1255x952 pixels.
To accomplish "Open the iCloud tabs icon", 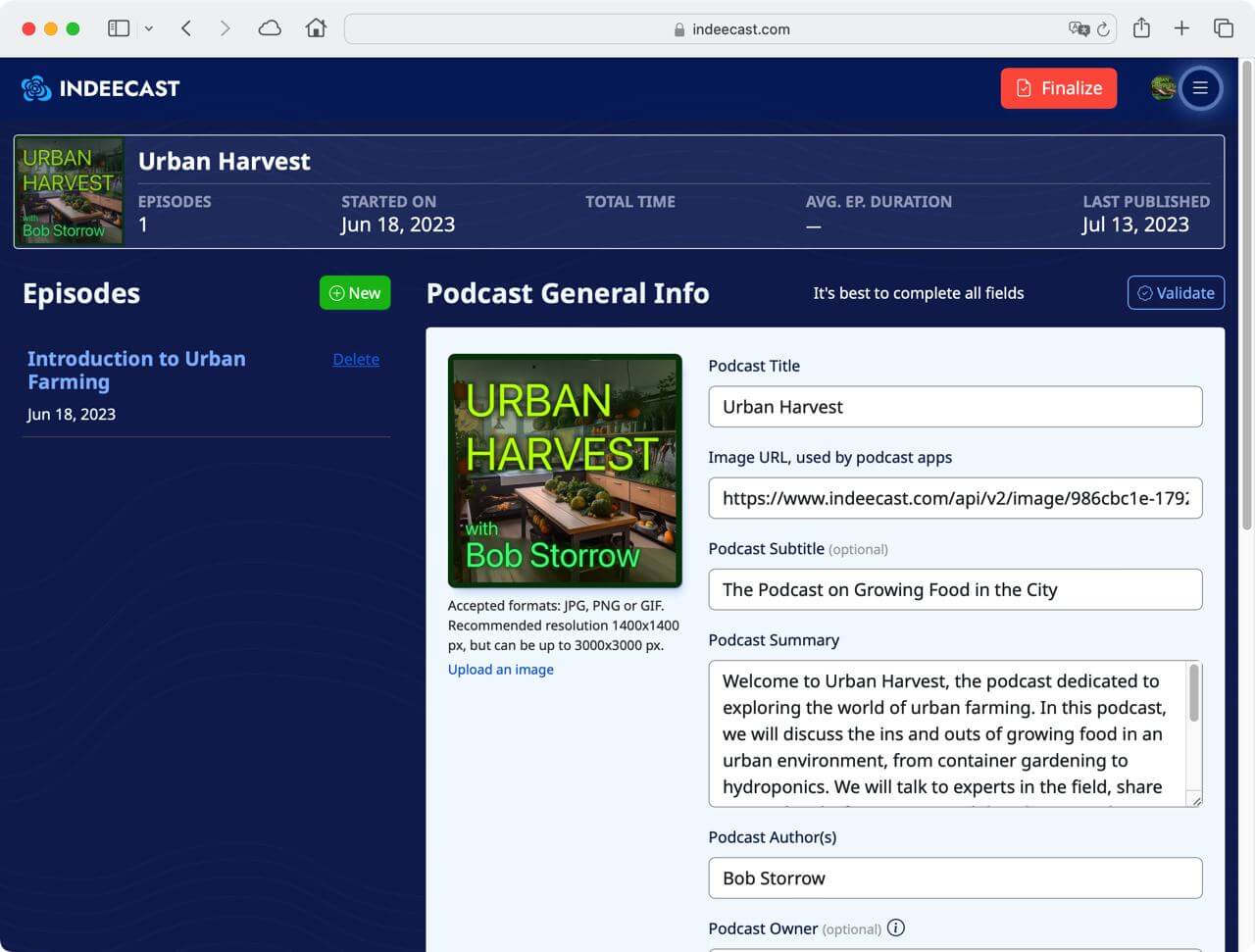I will pyautogui.click(x=270, y=28).
